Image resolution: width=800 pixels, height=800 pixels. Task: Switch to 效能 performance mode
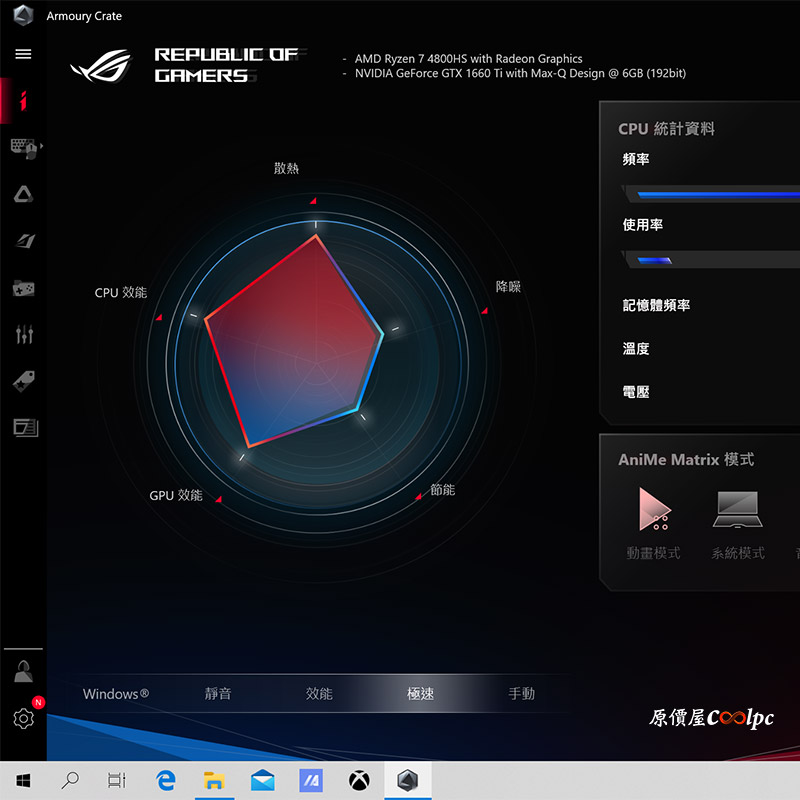(319, 693)
